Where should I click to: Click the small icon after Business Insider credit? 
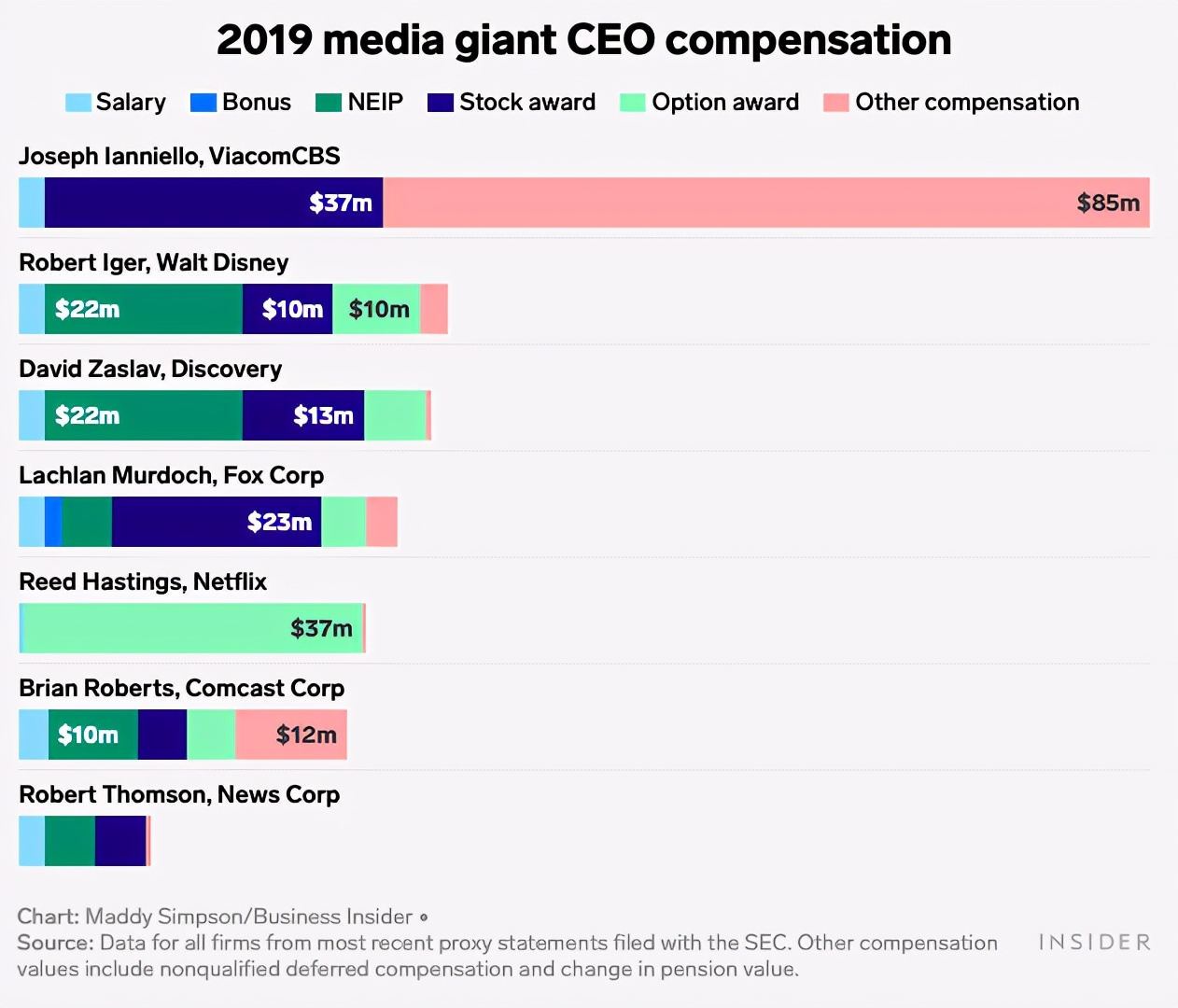pyautogui.click(x=424, y=917)
